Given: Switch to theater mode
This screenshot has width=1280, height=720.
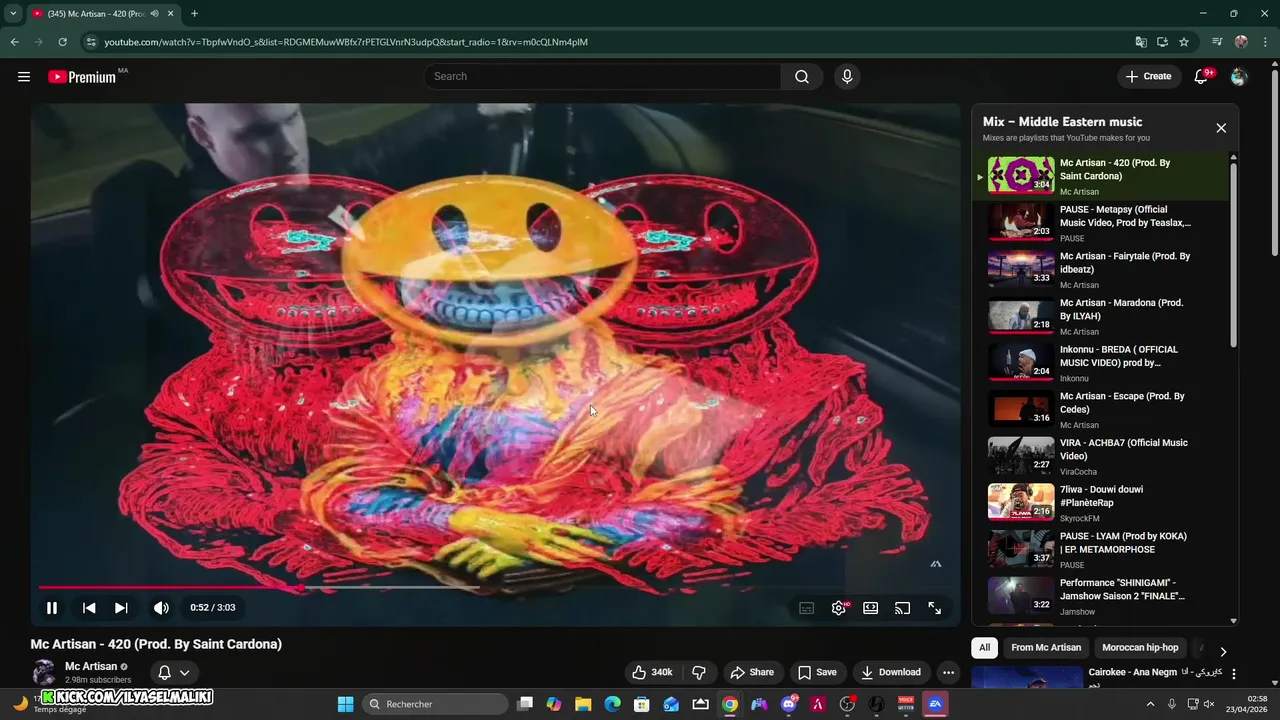Looking at the screenshot, I should point(871,608).
